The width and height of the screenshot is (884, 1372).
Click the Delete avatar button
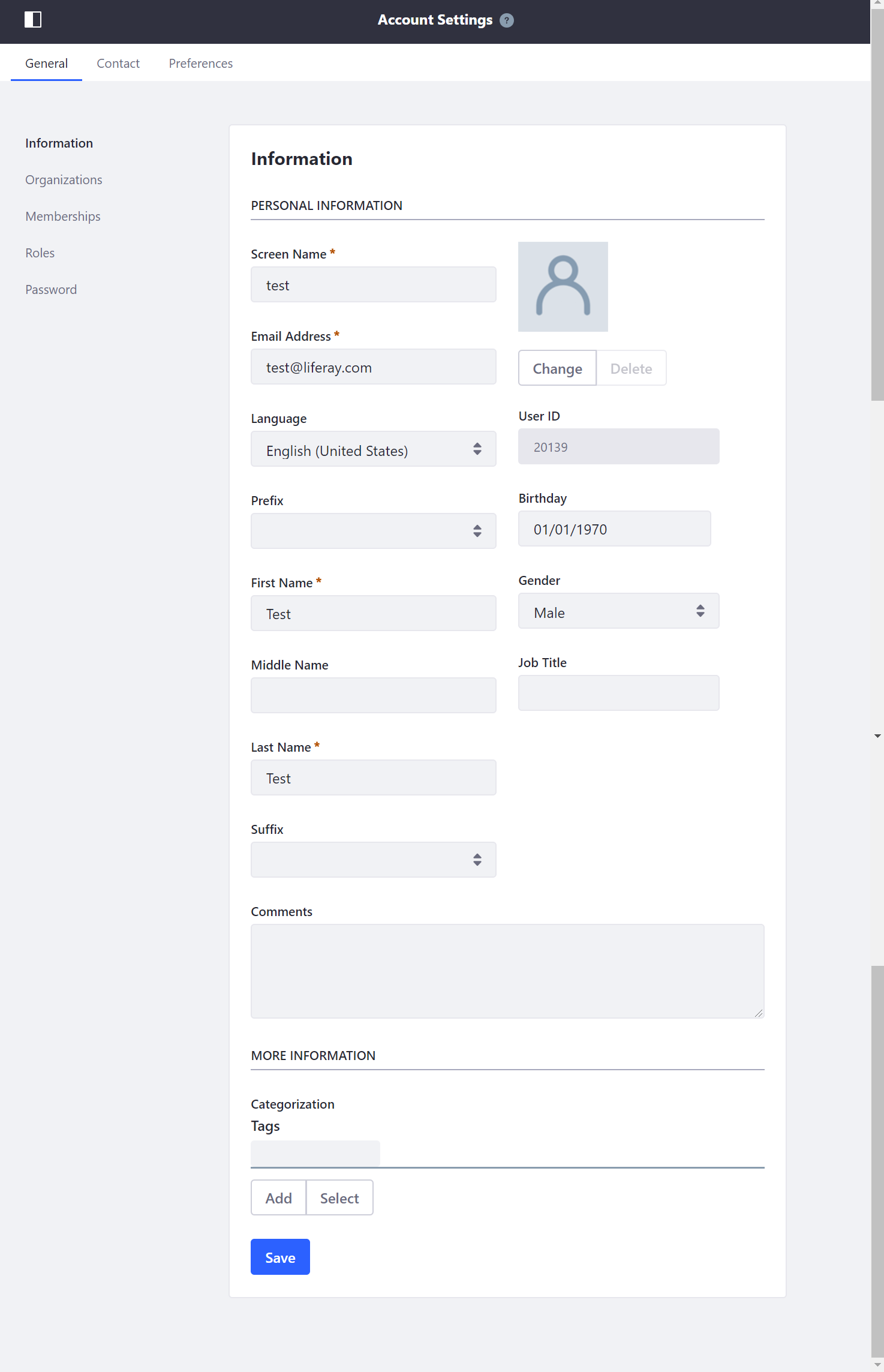631,368
